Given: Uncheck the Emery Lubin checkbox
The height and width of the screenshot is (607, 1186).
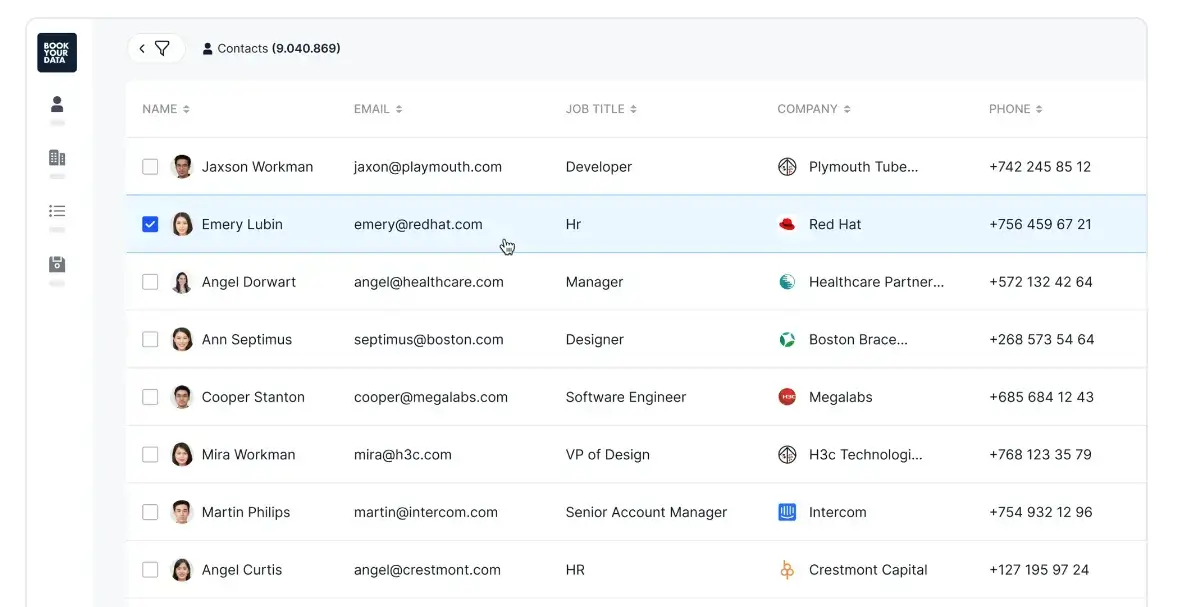Looking at the screenshot, I should (150, 224).
